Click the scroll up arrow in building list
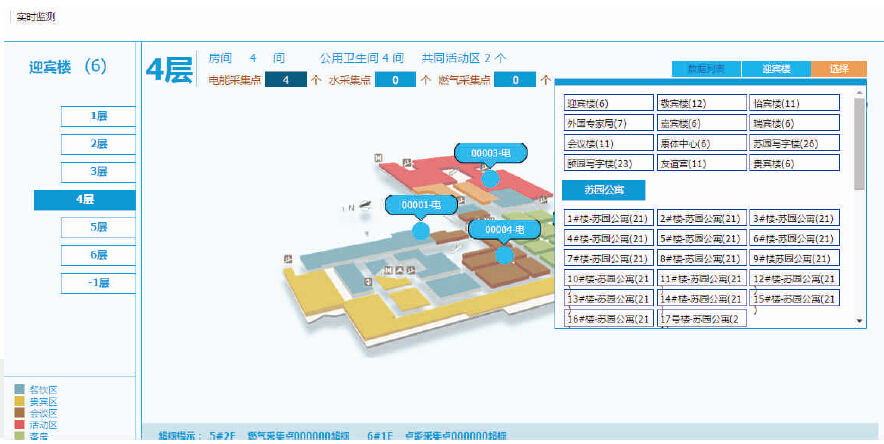This screenshot has height=444, width=884. point(859,91)
